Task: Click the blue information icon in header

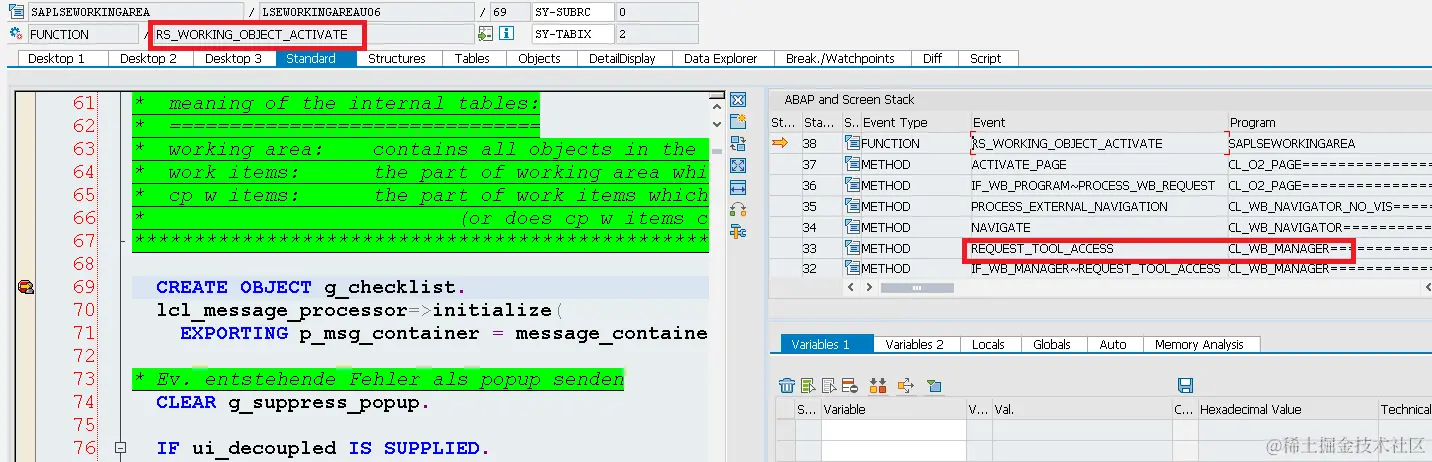Action: click(x=506, y=34)
